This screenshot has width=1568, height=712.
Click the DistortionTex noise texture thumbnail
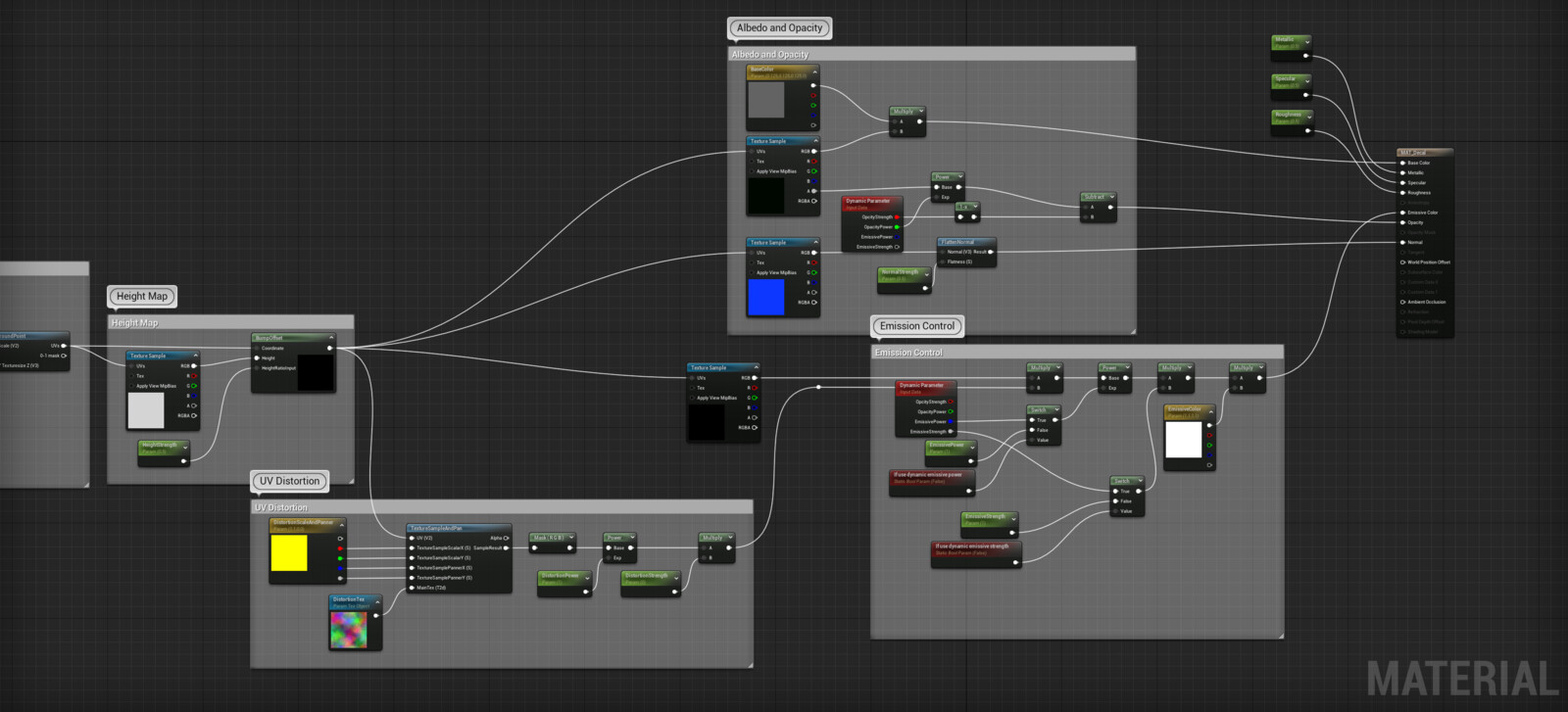click(348, 630)
